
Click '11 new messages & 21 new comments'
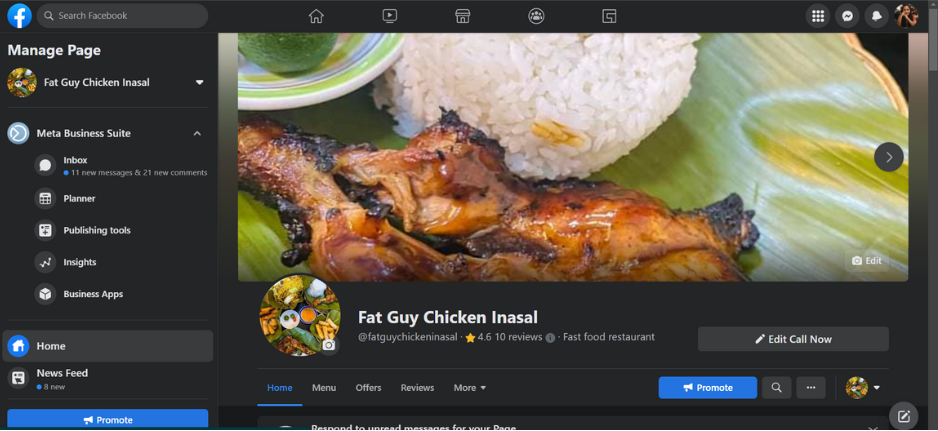[139, 173]
